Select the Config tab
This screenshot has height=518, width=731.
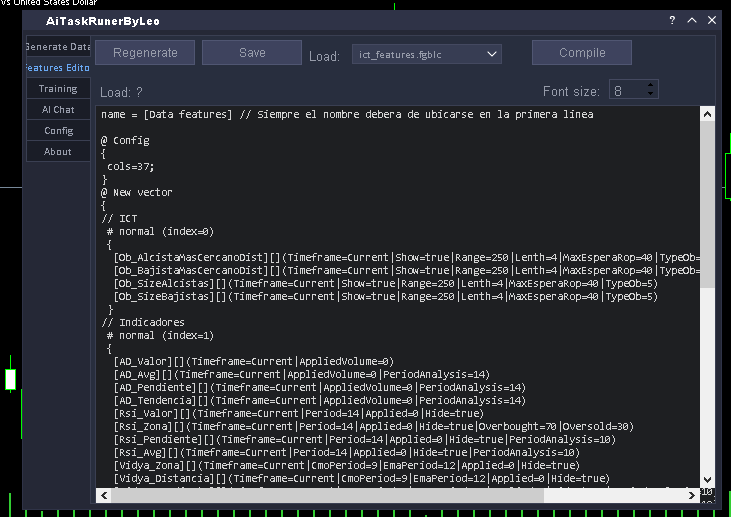point(57,131)
